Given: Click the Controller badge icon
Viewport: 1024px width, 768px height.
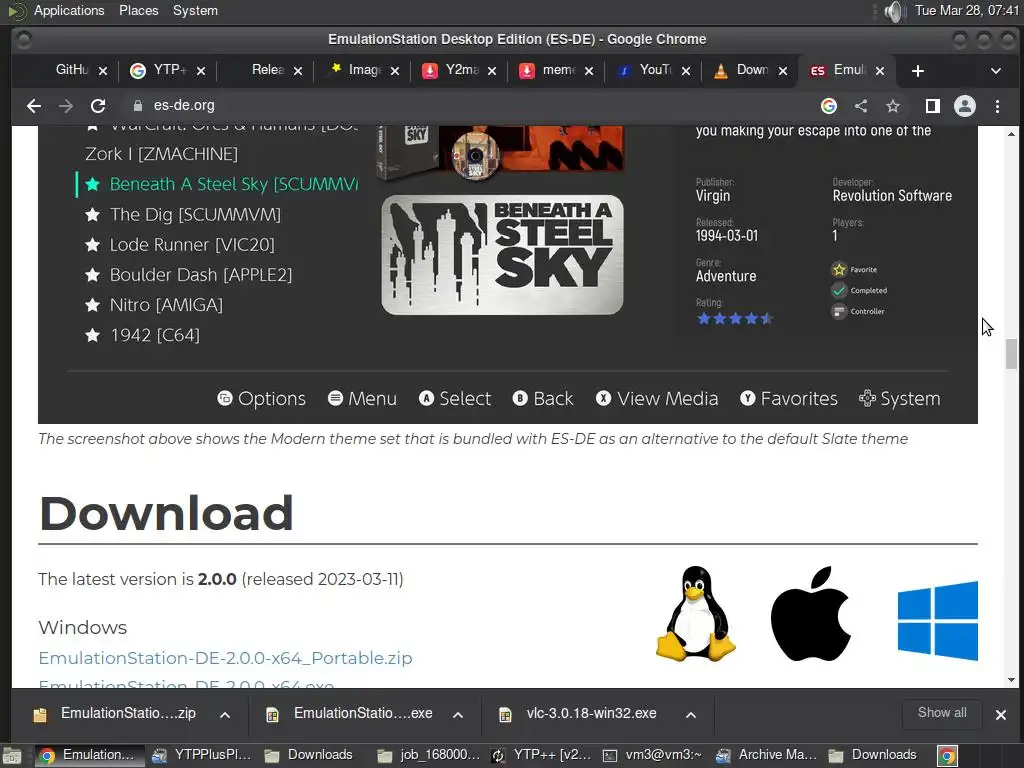Looking at the screenshot, I should point(839,312).
